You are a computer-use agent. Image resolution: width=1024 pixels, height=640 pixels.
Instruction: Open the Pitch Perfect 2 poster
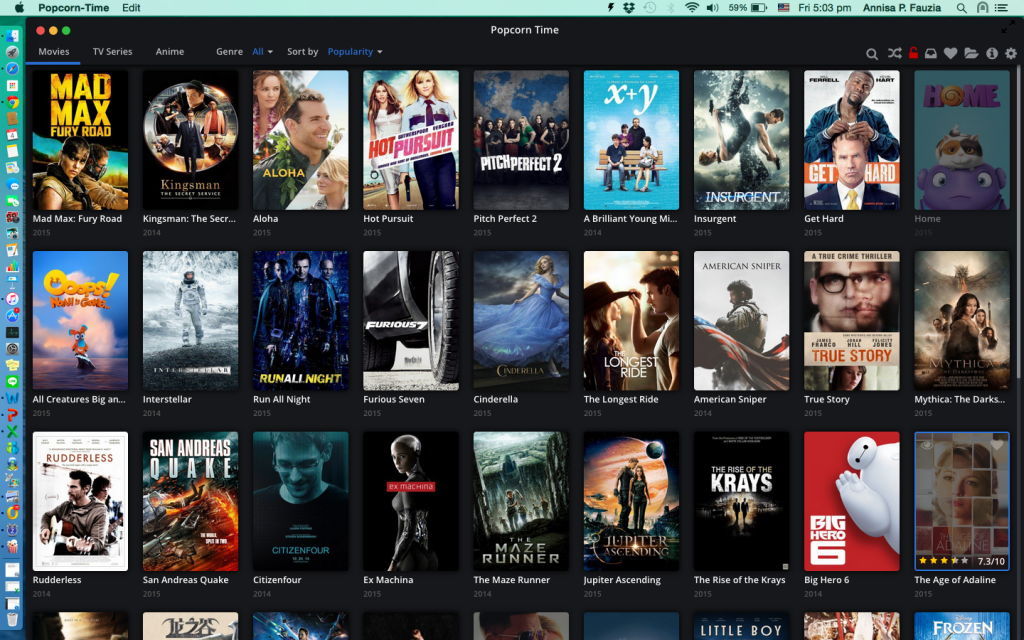pos(521,140)
